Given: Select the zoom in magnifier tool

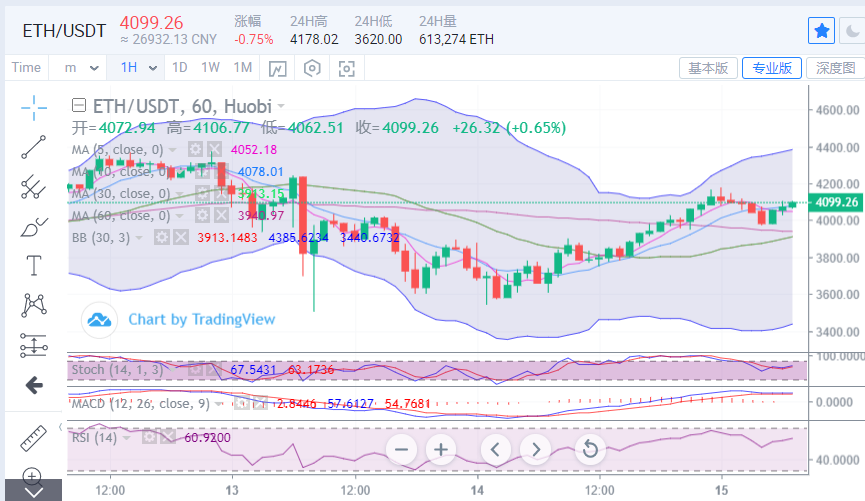Looking at the screenshot, I should pos(32,476).
